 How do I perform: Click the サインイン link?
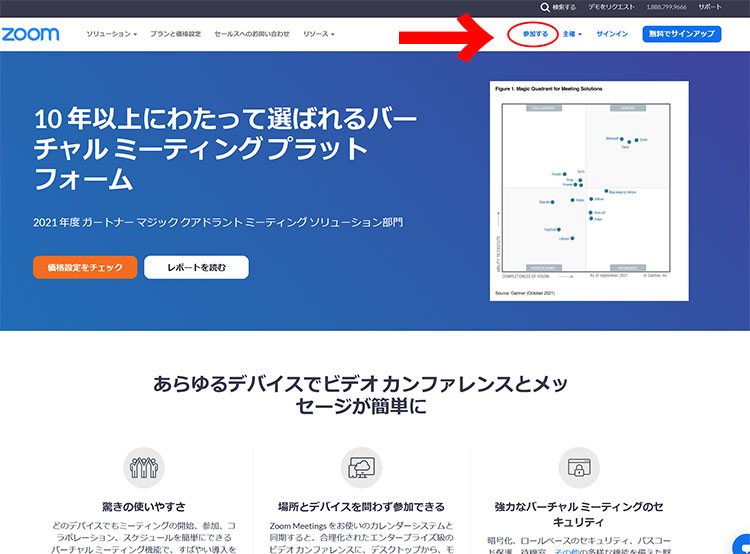tap(612, 34)
